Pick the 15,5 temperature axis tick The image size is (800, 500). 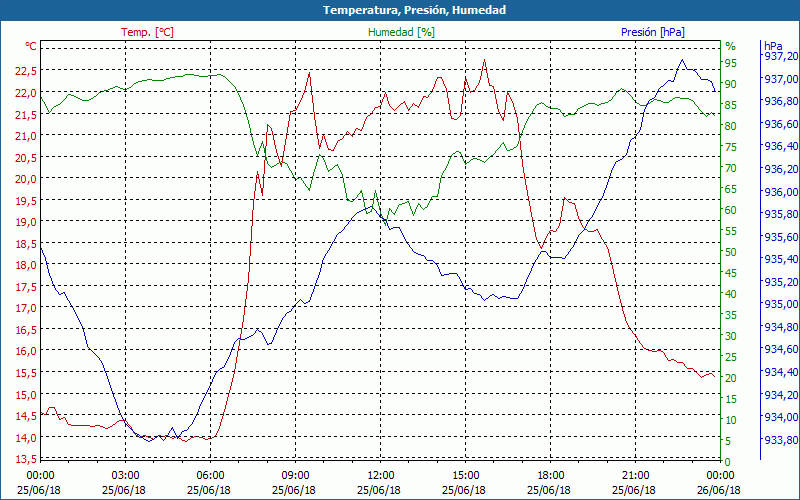(26, 373)
